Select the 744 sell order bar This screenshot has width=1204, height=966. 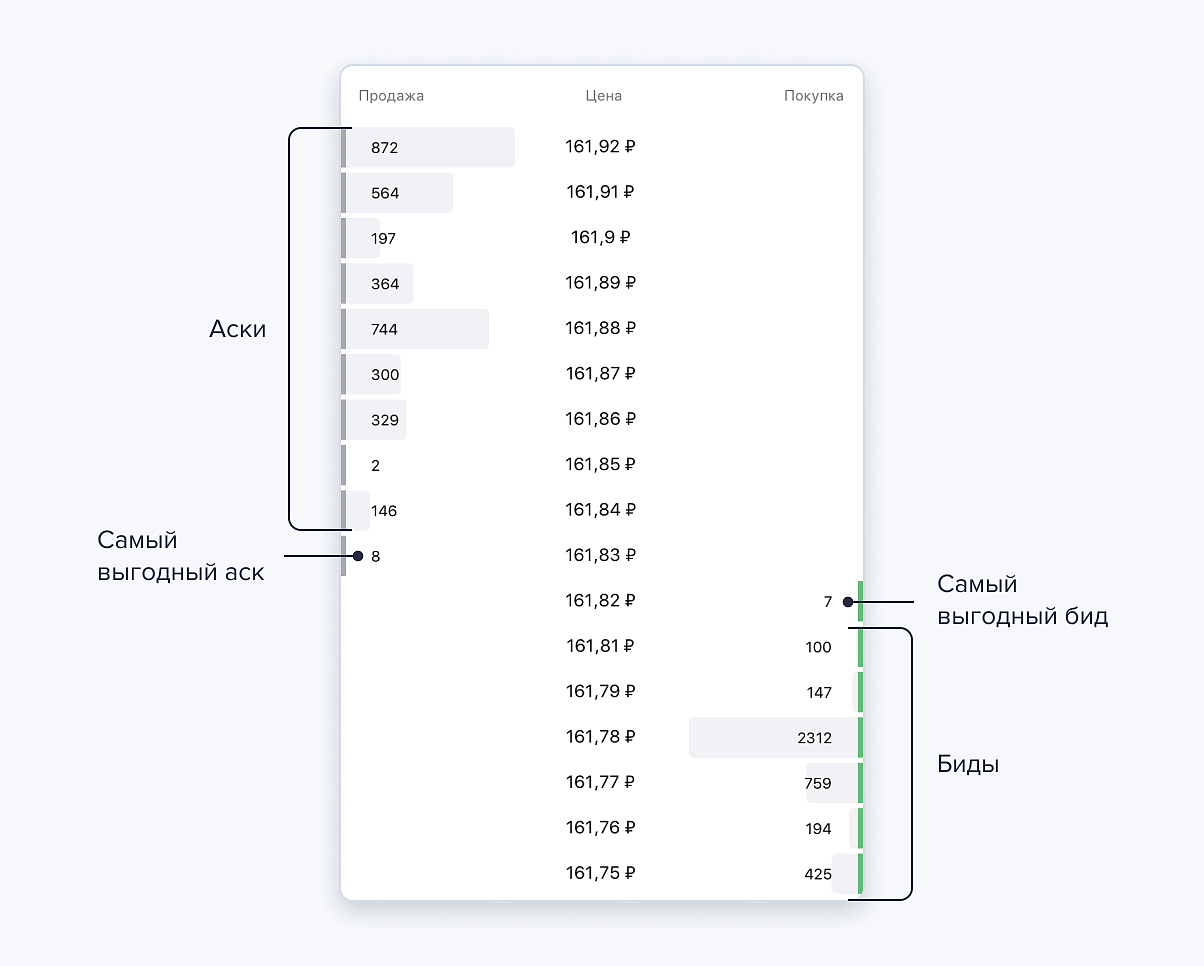(415, 329)
